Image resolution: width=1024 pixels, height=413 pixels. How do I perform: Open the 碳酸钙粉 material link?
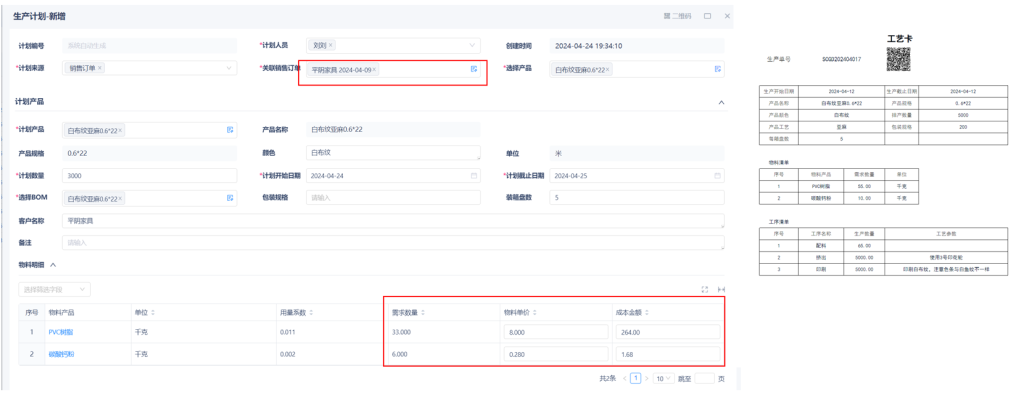(62, 354)
